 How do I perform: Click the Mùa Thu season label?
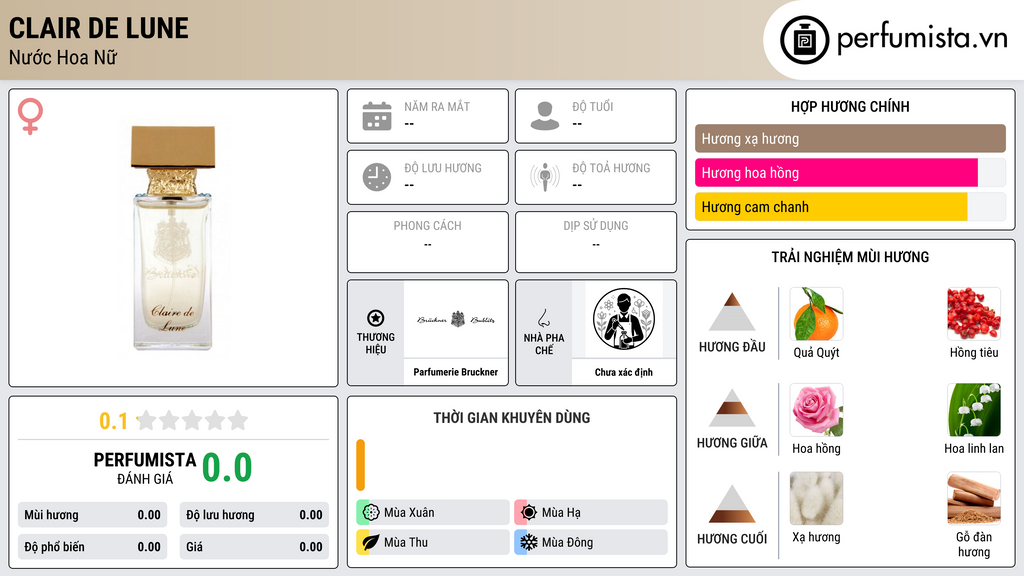(406, 542)
